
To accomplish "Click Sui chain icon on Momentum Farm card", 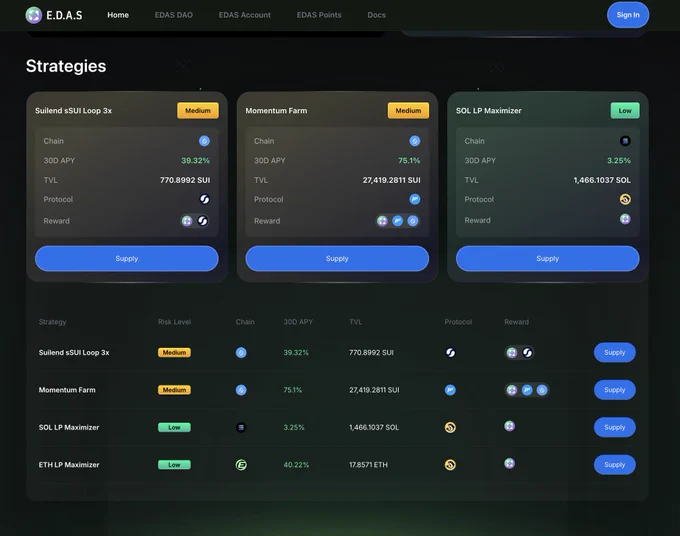I will (415, 141).
